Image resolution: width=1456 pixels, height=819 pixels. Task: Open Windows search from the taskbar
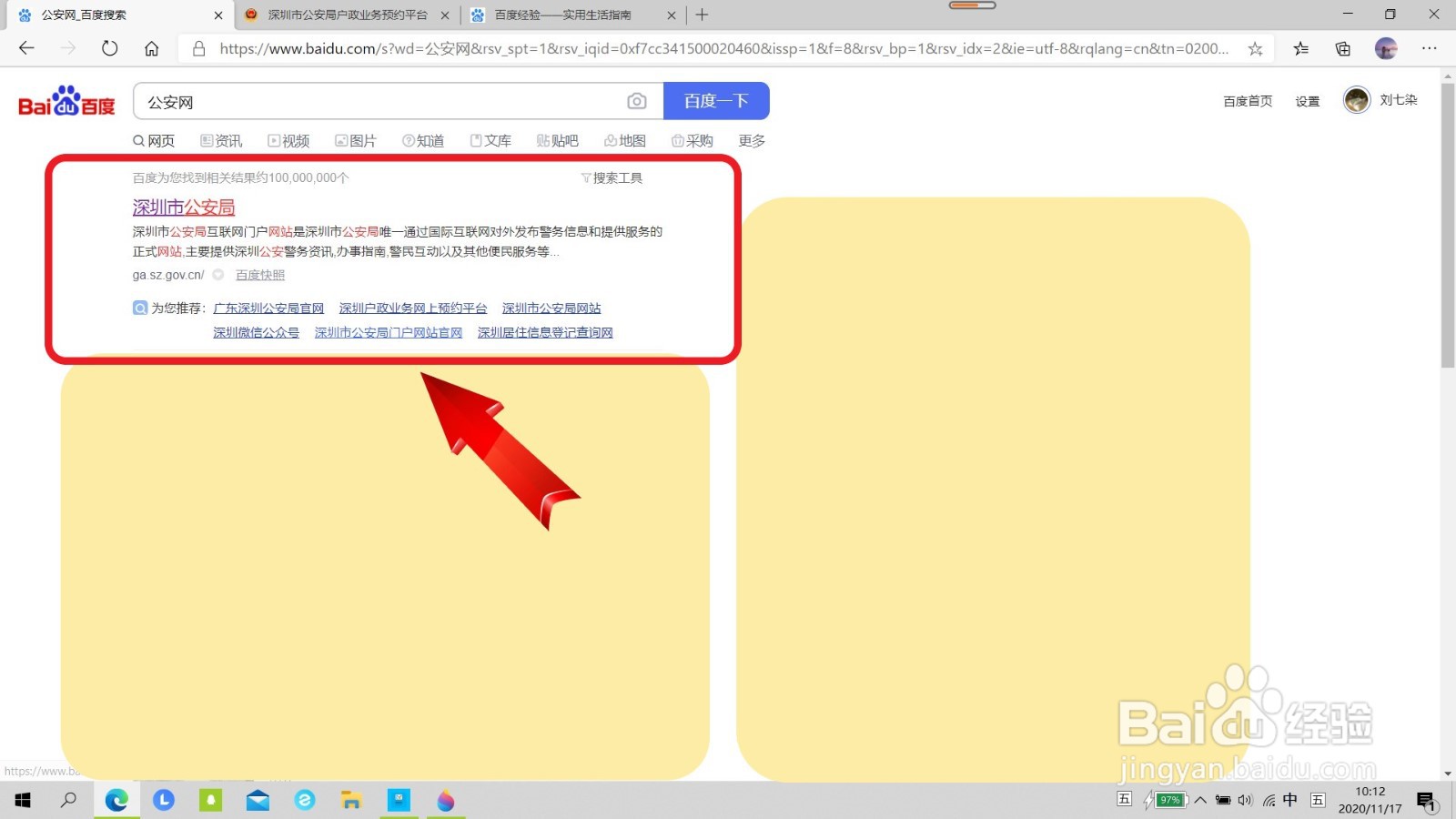click(68, 800)
